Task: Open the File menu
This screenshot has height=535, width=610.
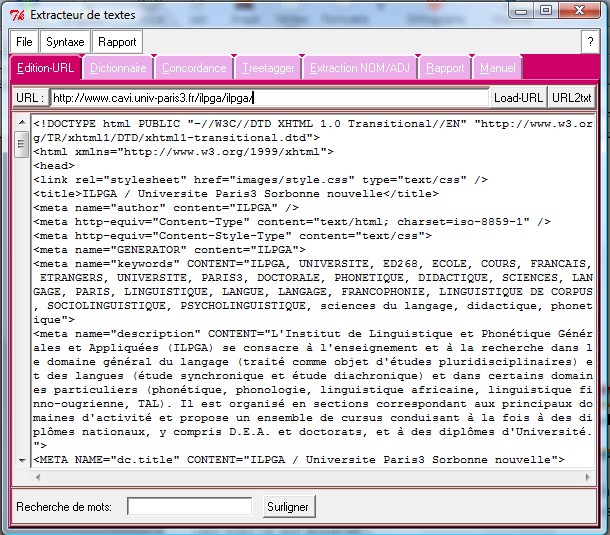Action: 24,42
